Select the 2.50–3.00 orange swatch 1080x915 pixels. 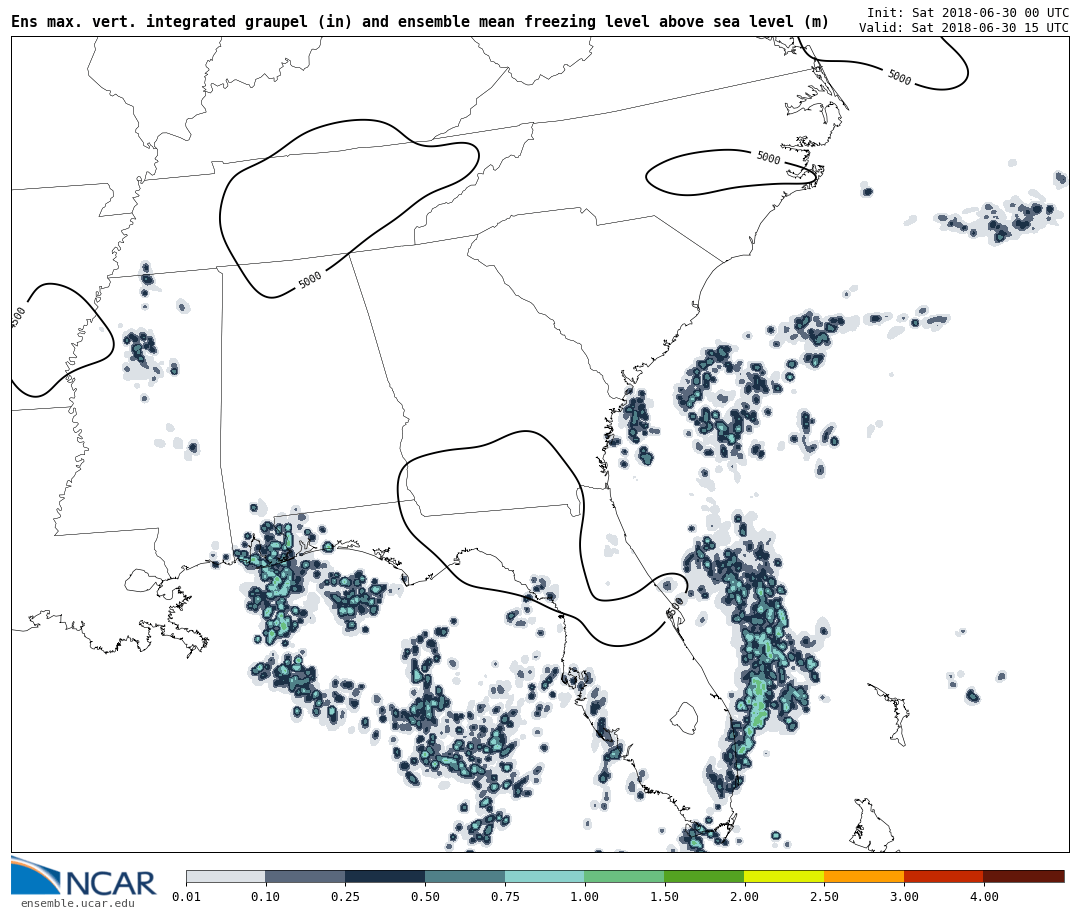(864, 877)
